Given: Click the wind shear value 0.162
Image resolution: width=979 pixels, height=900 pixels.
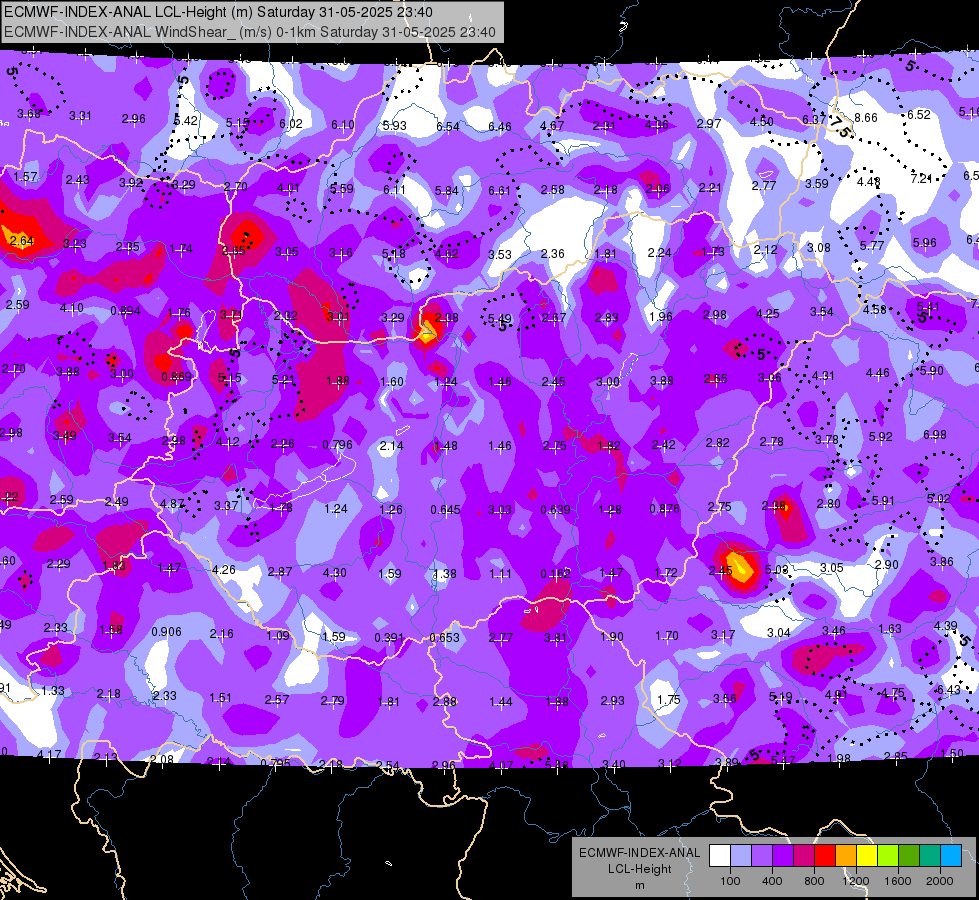Looking at the screenshot, I should pos(556,573).
